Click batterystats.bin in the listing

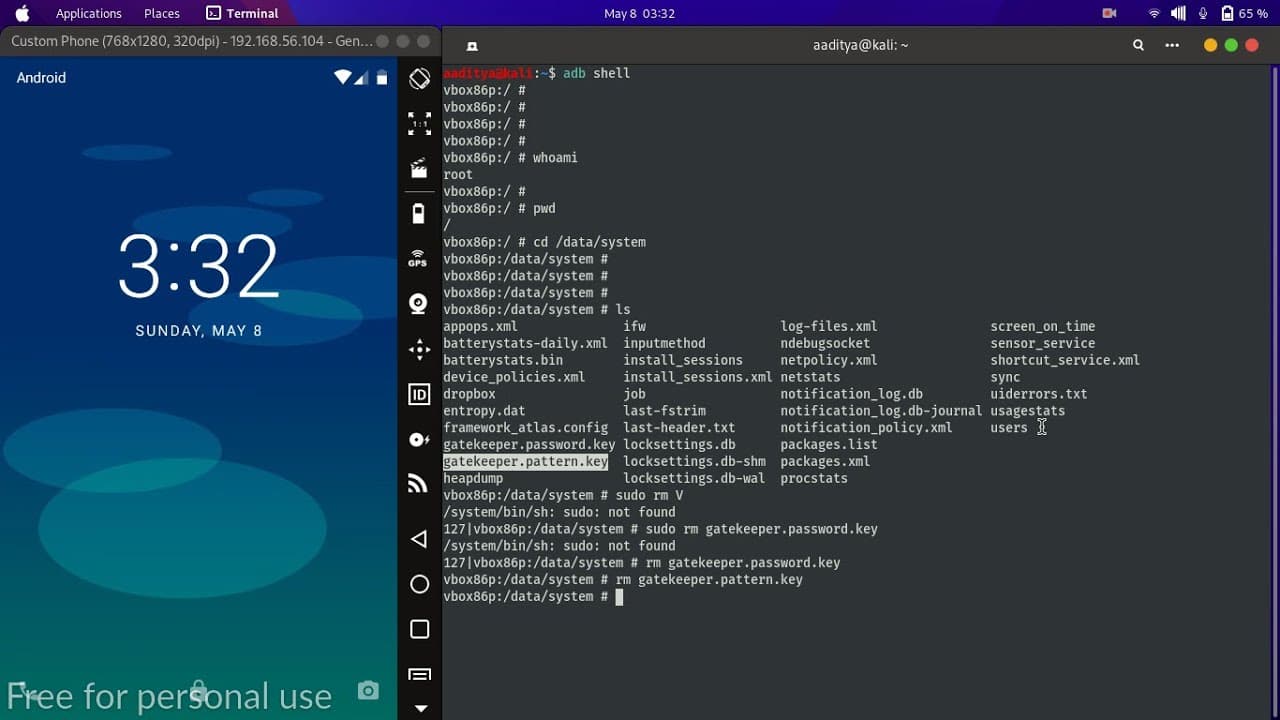(x=503, y=361)
